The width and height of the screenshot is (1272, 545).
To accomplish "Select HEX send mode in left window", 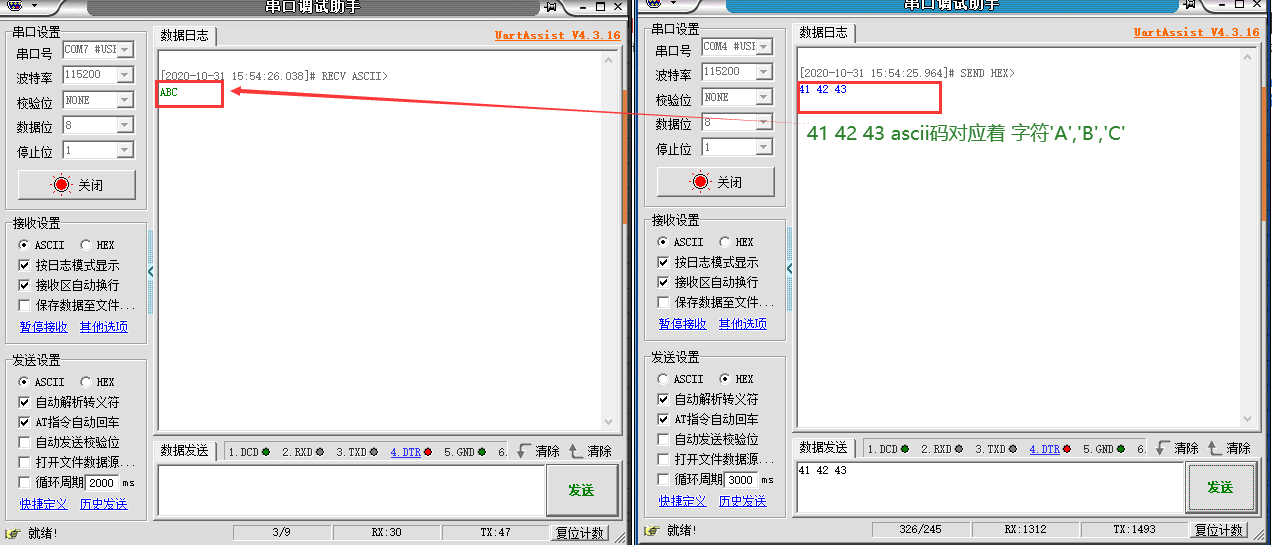I will coord(86,382).
